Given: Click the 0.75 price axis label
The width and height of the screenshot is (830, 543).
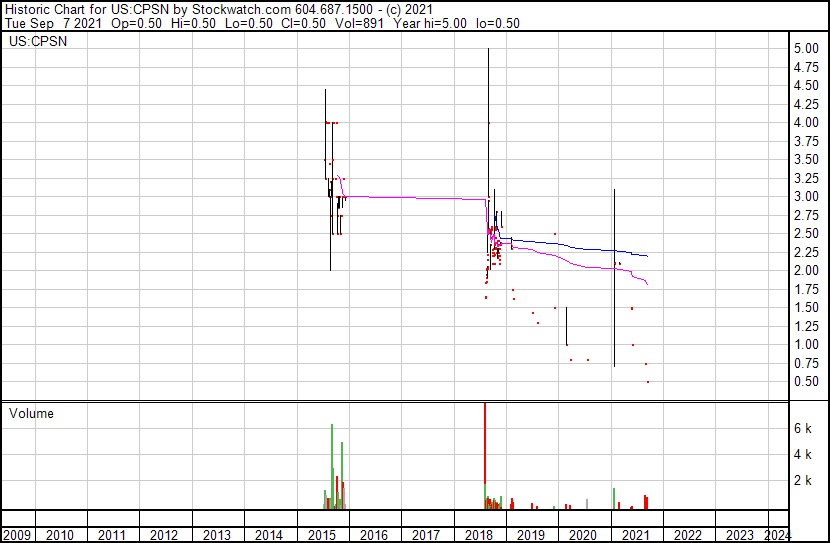Looking at the screenshot, I should coord(806,364).
